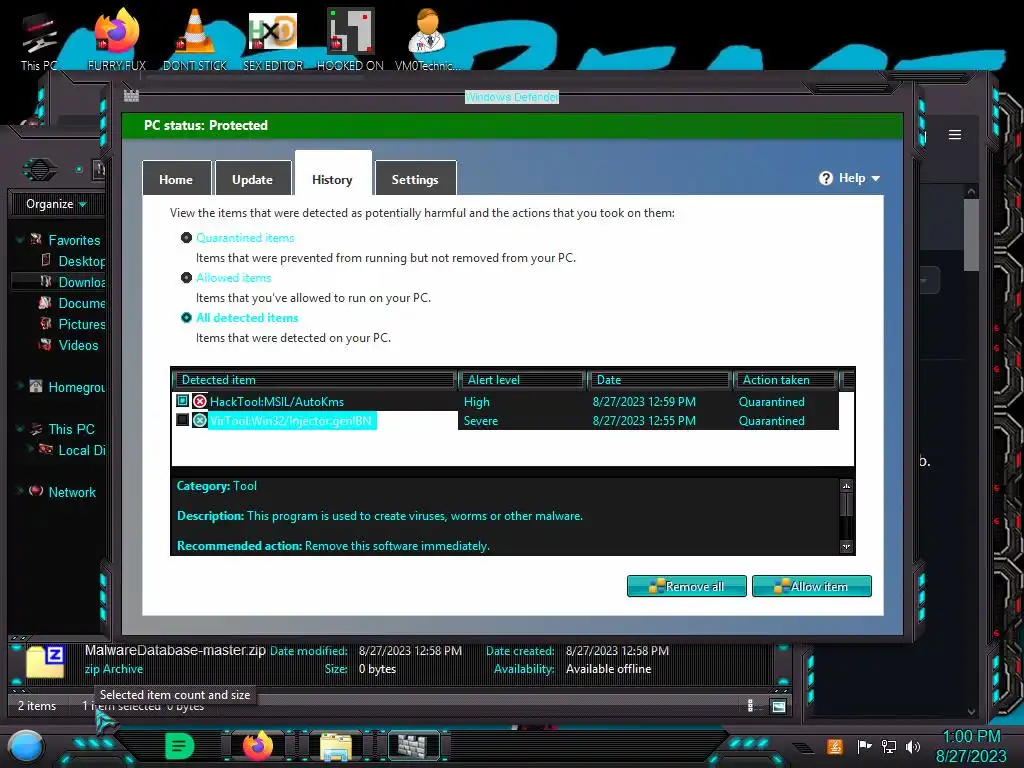Click the volume speaker tray icon
The width and height of the screenshot is (1024, 768).
pos(913,746)
